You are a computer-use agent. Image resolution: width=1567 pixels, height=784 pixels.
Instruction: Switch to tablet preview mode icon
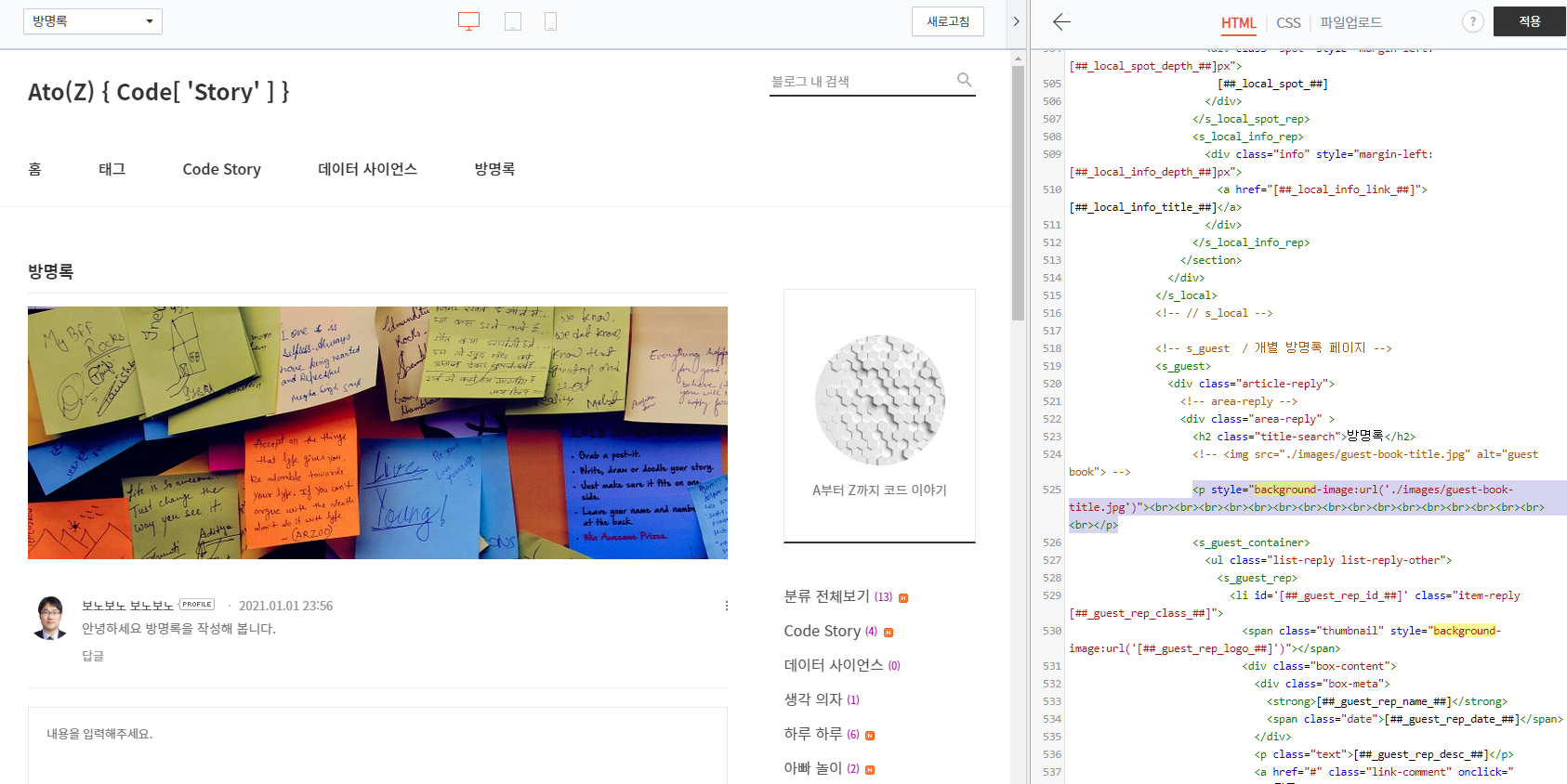pos(513,21)
